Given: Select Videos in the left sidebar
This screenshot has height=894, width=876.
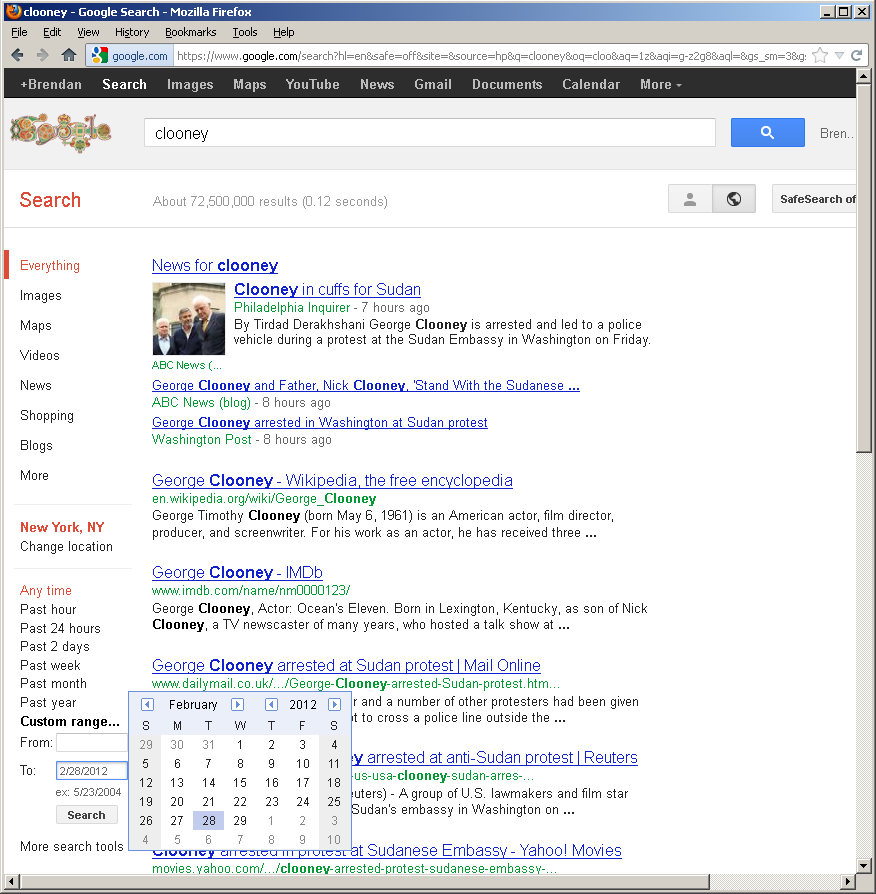Looking at the screenshot, I should tap(39, 355).
